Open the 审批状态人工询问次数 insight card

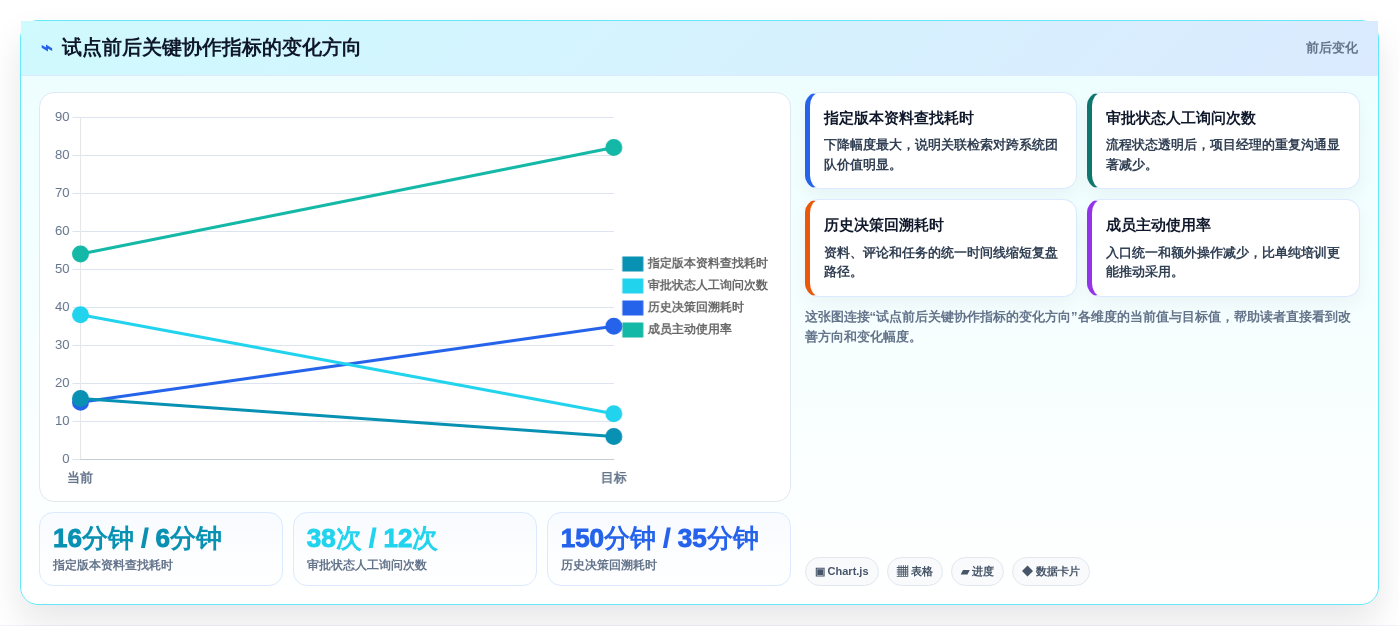coord(1223,140)
